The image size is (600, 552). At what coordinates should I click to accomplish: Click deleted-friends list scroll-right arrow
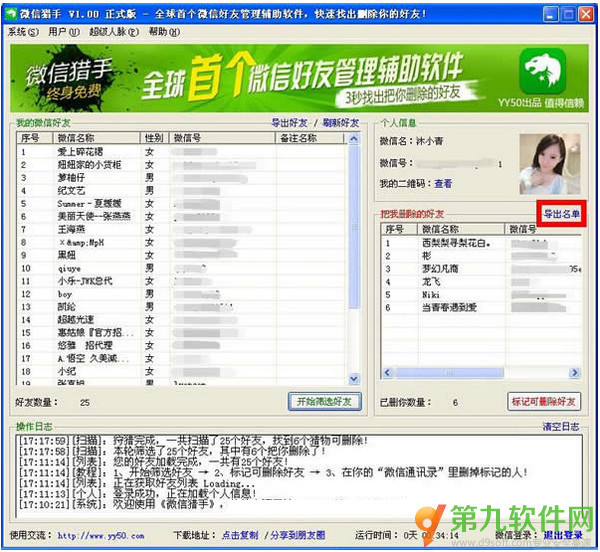coord(574,372)
